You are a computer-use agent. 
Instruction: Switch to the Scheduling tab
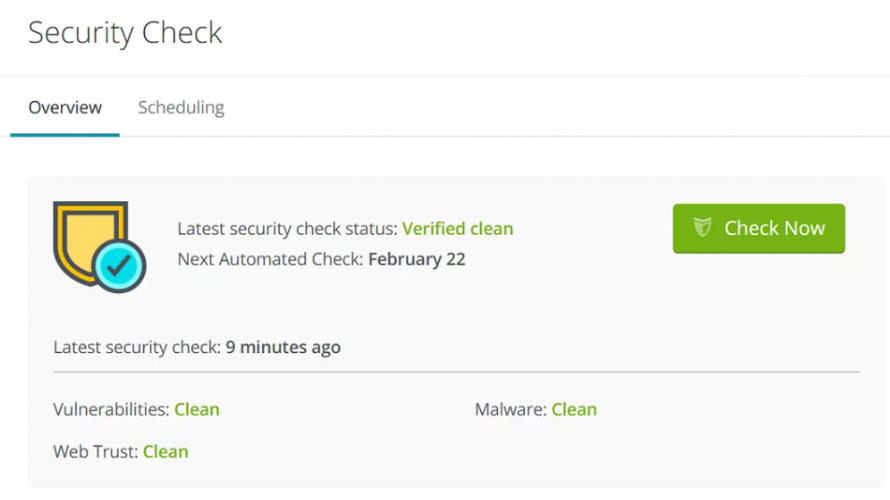(181, 108)
